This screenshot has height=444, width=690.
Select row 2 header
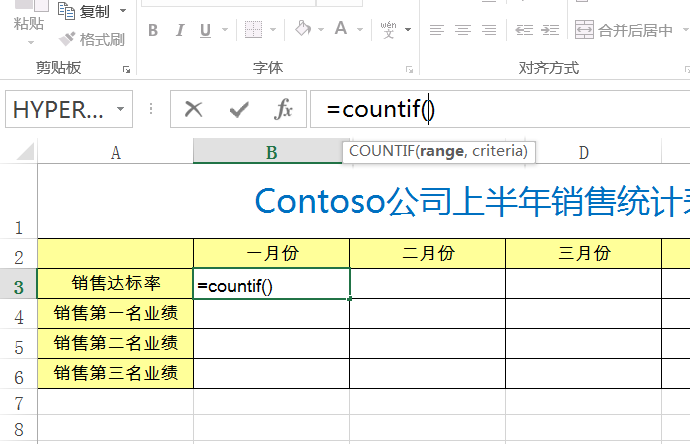18,254
